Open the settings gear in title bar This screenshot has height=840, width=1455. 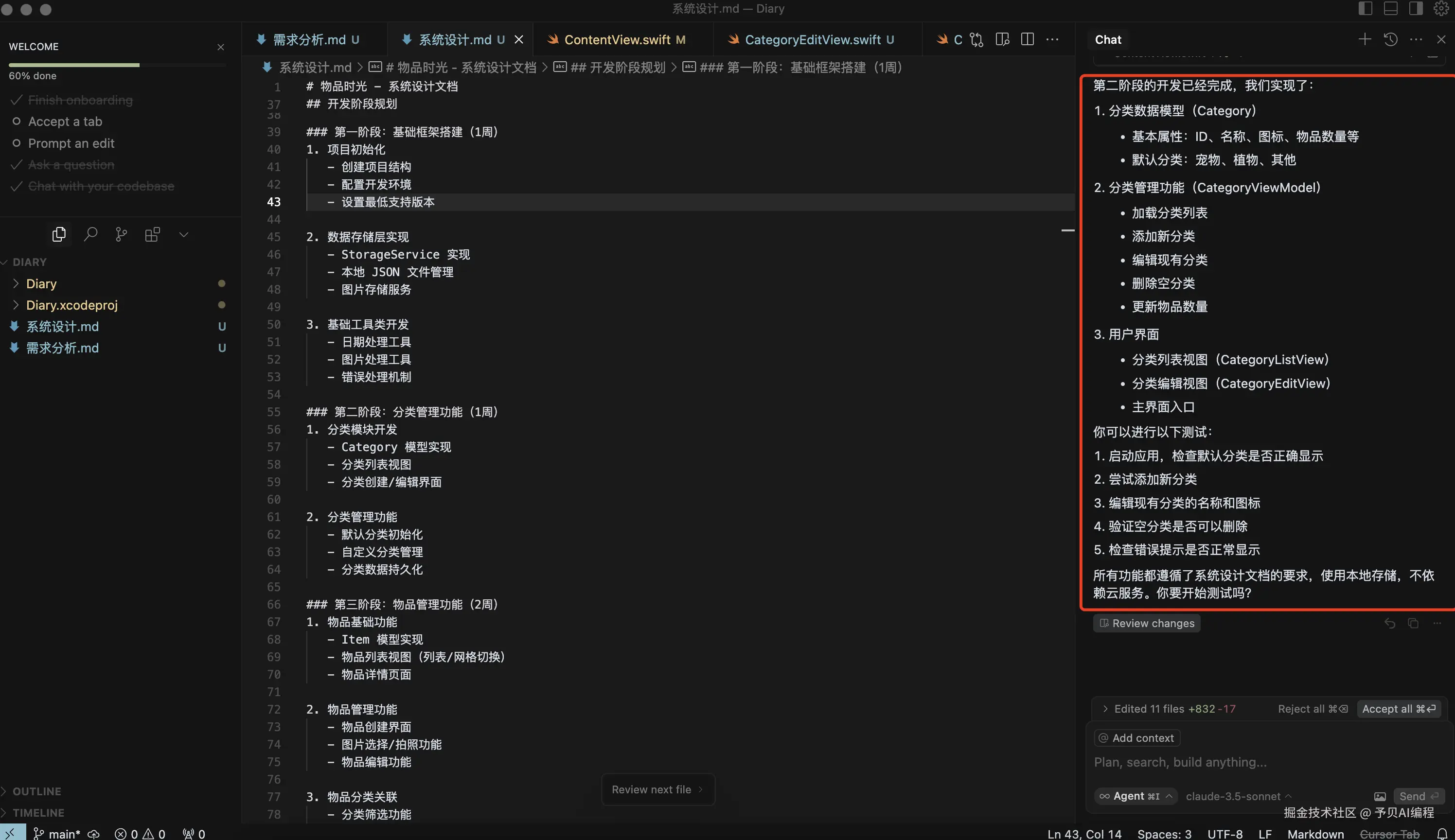point(1441,9)
